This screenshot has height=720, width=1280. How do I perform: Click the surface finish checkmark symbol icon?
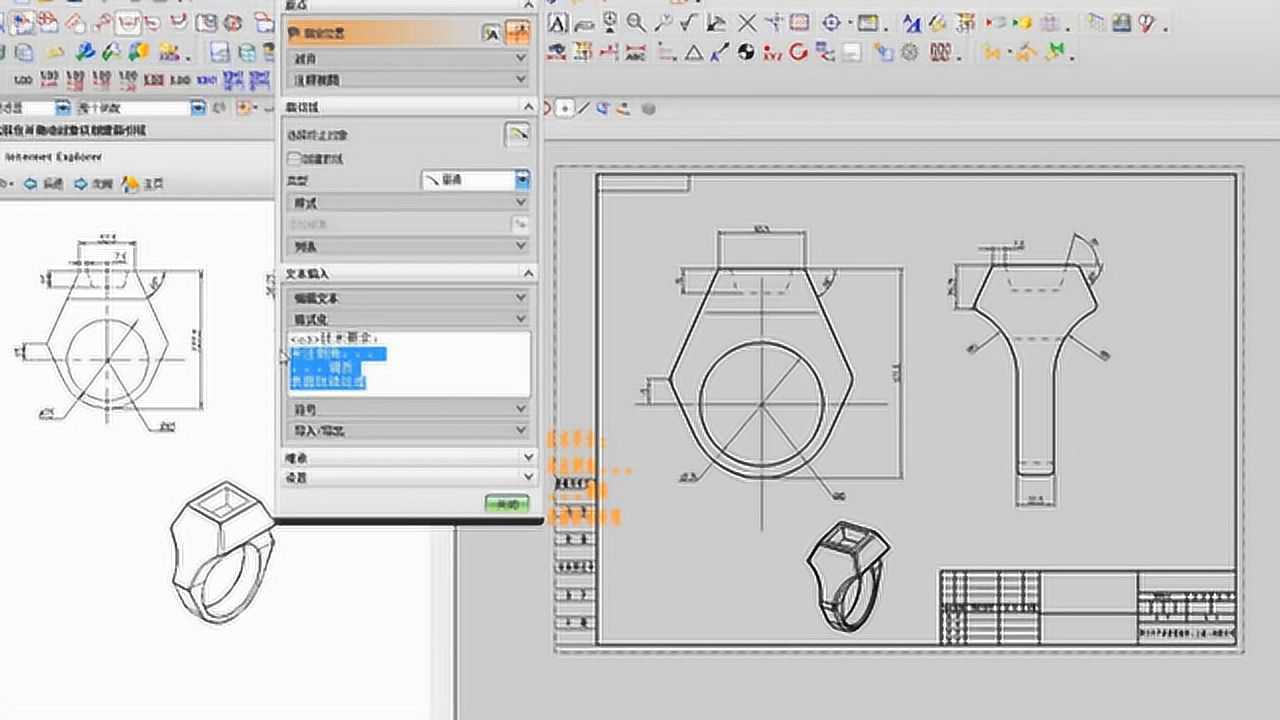[x=689, y=22]
